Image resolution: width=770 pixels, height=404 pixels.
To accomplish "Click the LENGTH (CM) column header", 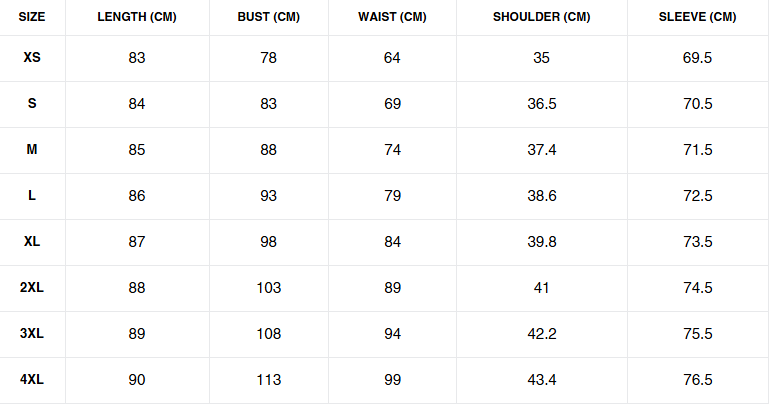I will pyautogui.click(x=137, y=17).
